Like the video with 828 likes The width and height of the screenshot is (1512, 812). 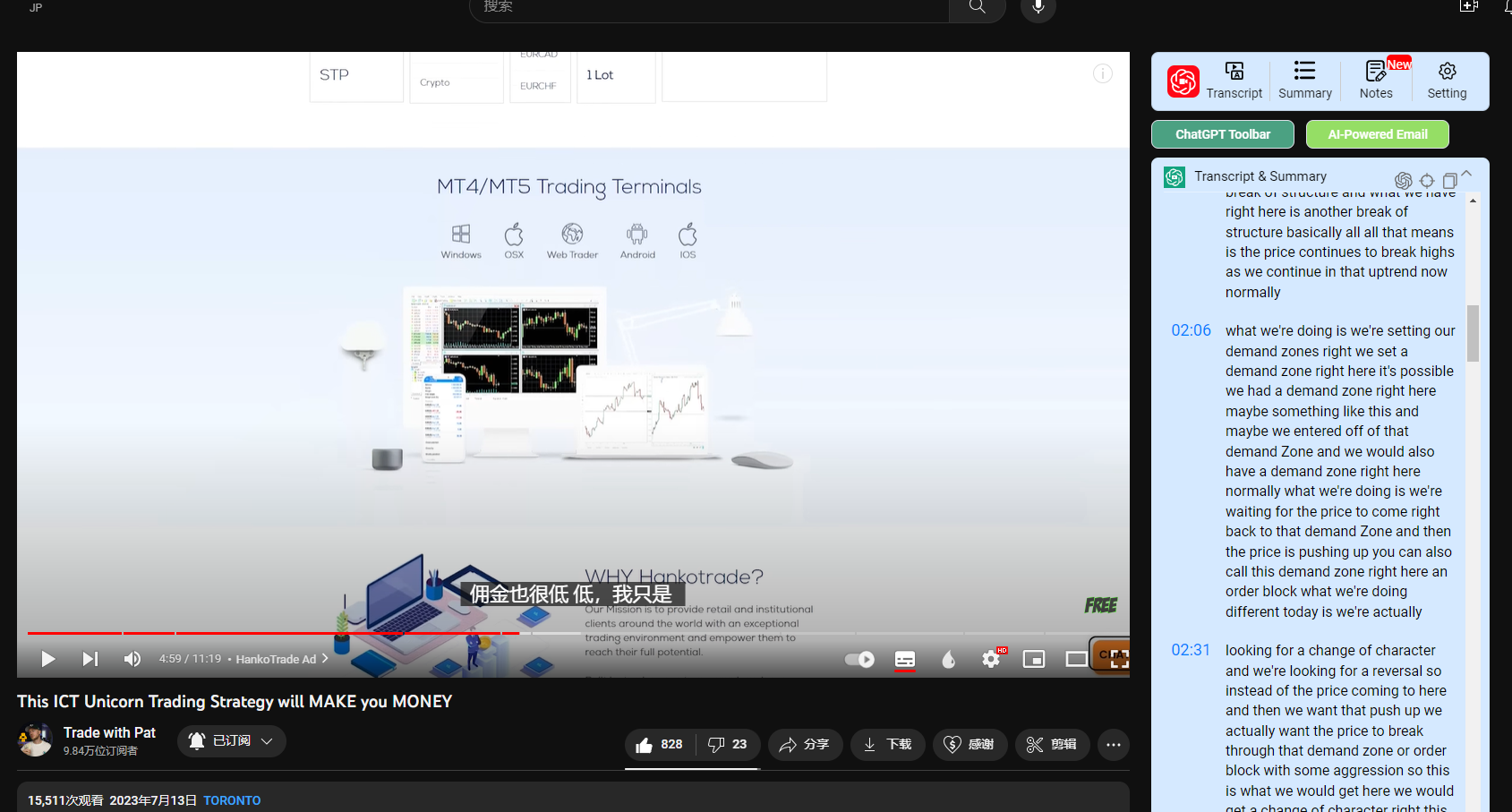660,744
